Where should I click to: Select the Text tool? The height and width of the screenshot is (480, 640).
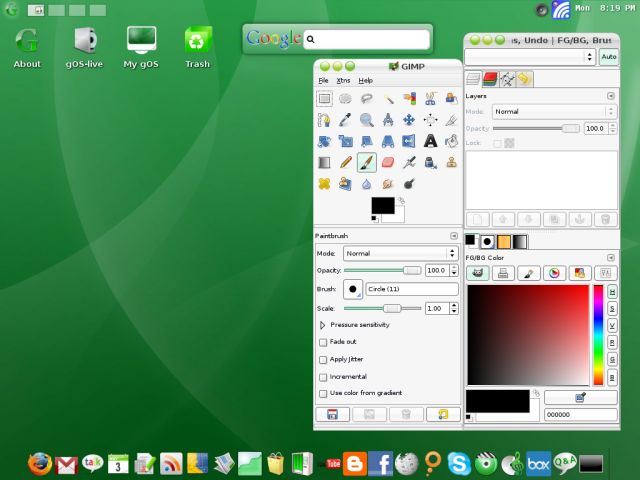click(430, 141)
